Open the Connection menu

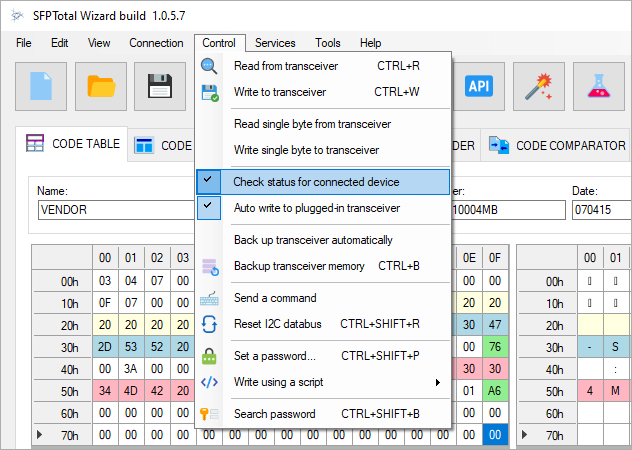coord(156,43)
